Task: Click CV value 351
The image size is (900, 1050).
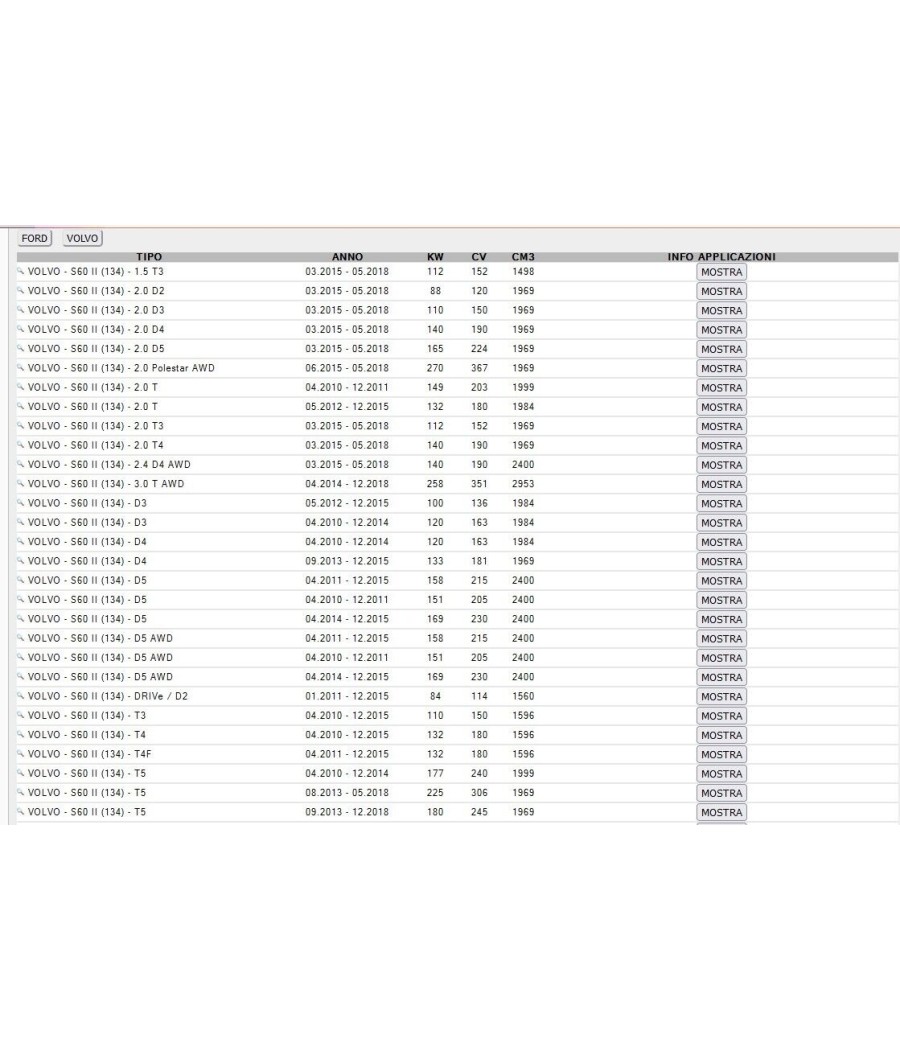Action: coord(479,483)
